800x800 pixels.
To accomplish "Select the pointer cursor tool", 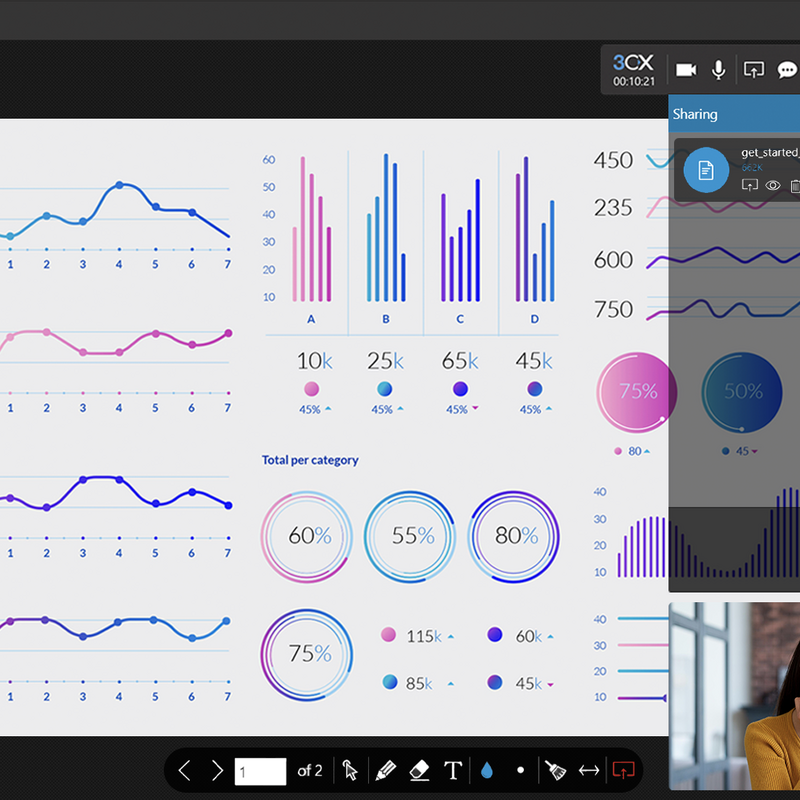I will (x=350, y=770).
